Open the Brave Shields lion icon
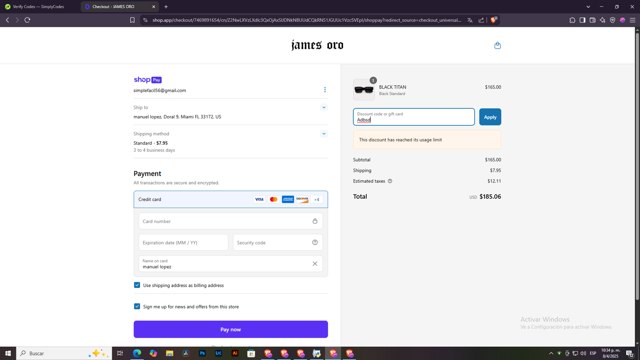Screen dimensions: 640x360 tap(493, 20)
